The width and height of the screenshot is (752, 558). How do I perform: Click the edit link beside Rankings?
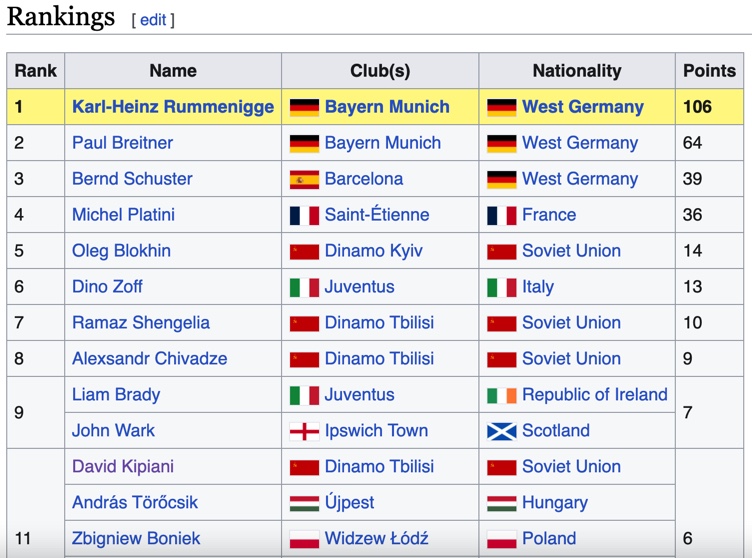(153, 20)
